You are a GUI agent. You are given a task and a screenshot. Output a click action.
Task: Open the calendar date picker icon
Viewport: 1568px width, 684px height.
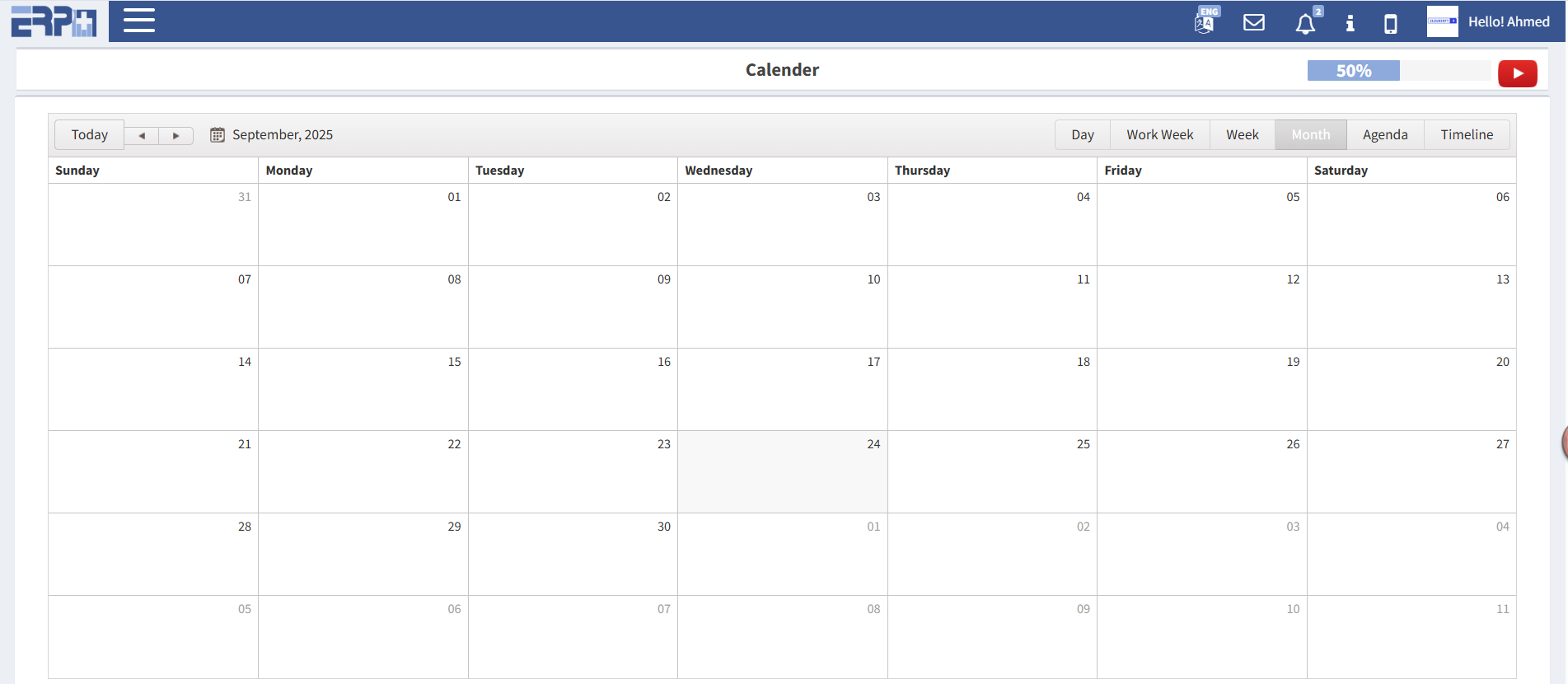coord(218,135)
